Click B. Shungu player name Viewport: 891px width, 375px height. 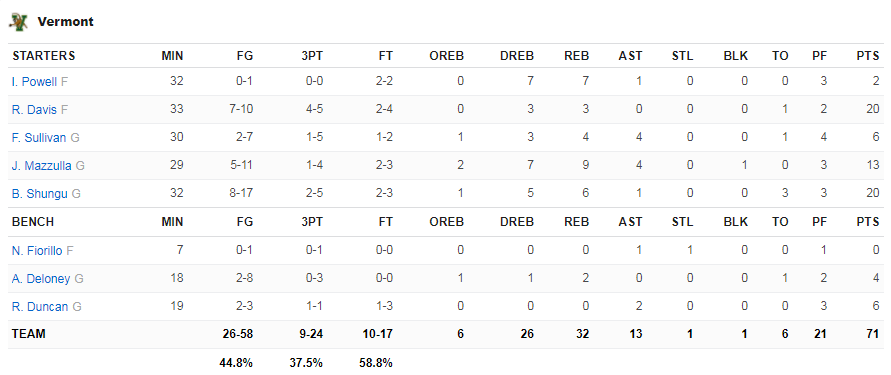(39, 194)
